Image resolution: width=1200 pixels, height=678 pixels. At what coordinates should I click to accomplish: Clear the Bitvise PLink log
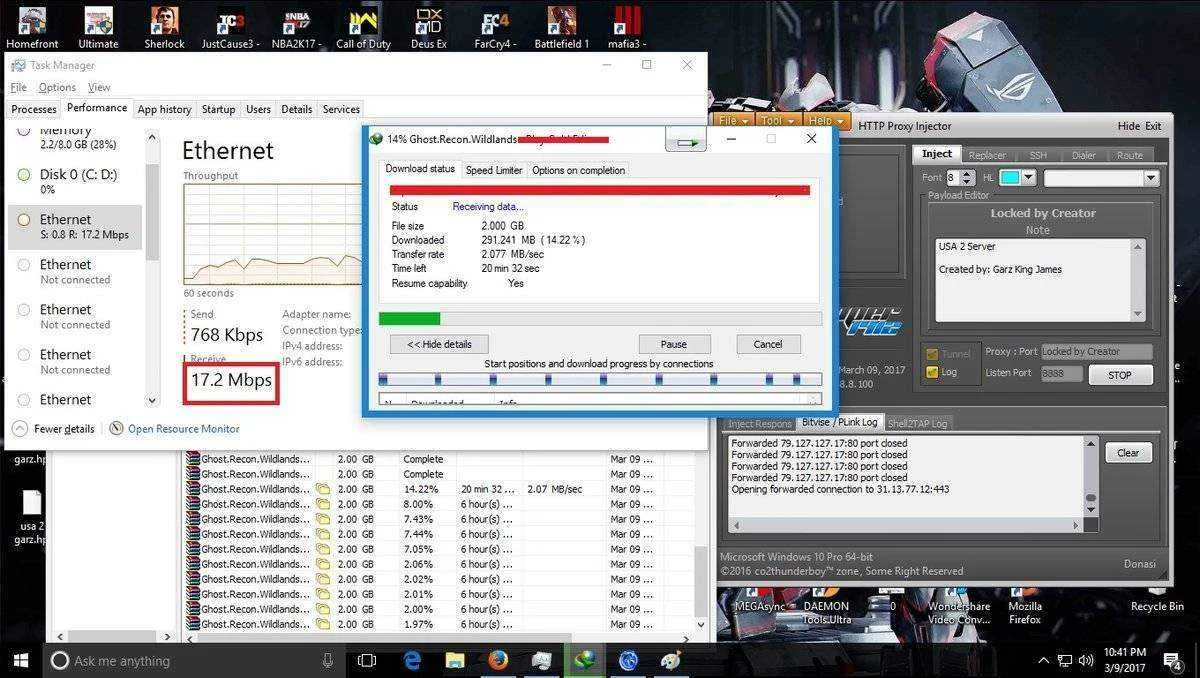1128,453
